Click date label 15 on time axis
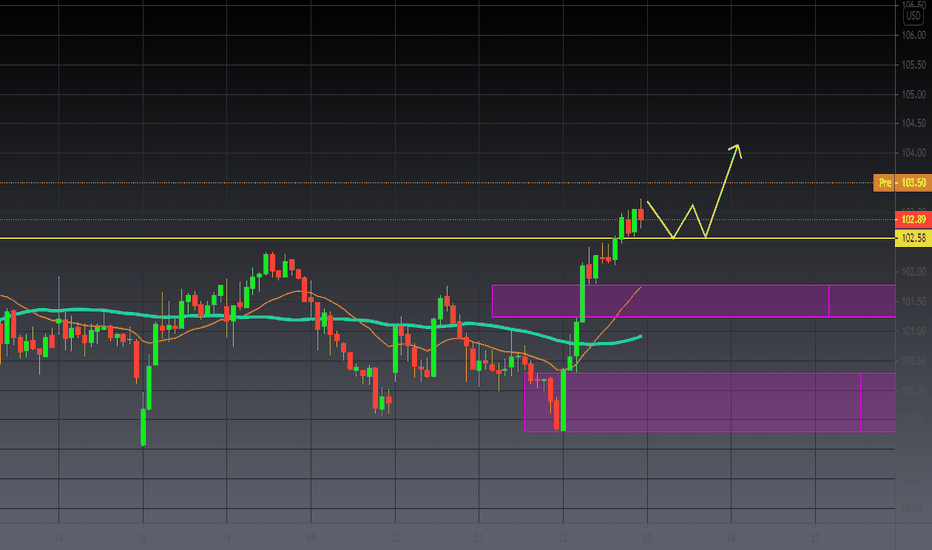Viewport: 932px width, 550px height. (x=143, y=538)
